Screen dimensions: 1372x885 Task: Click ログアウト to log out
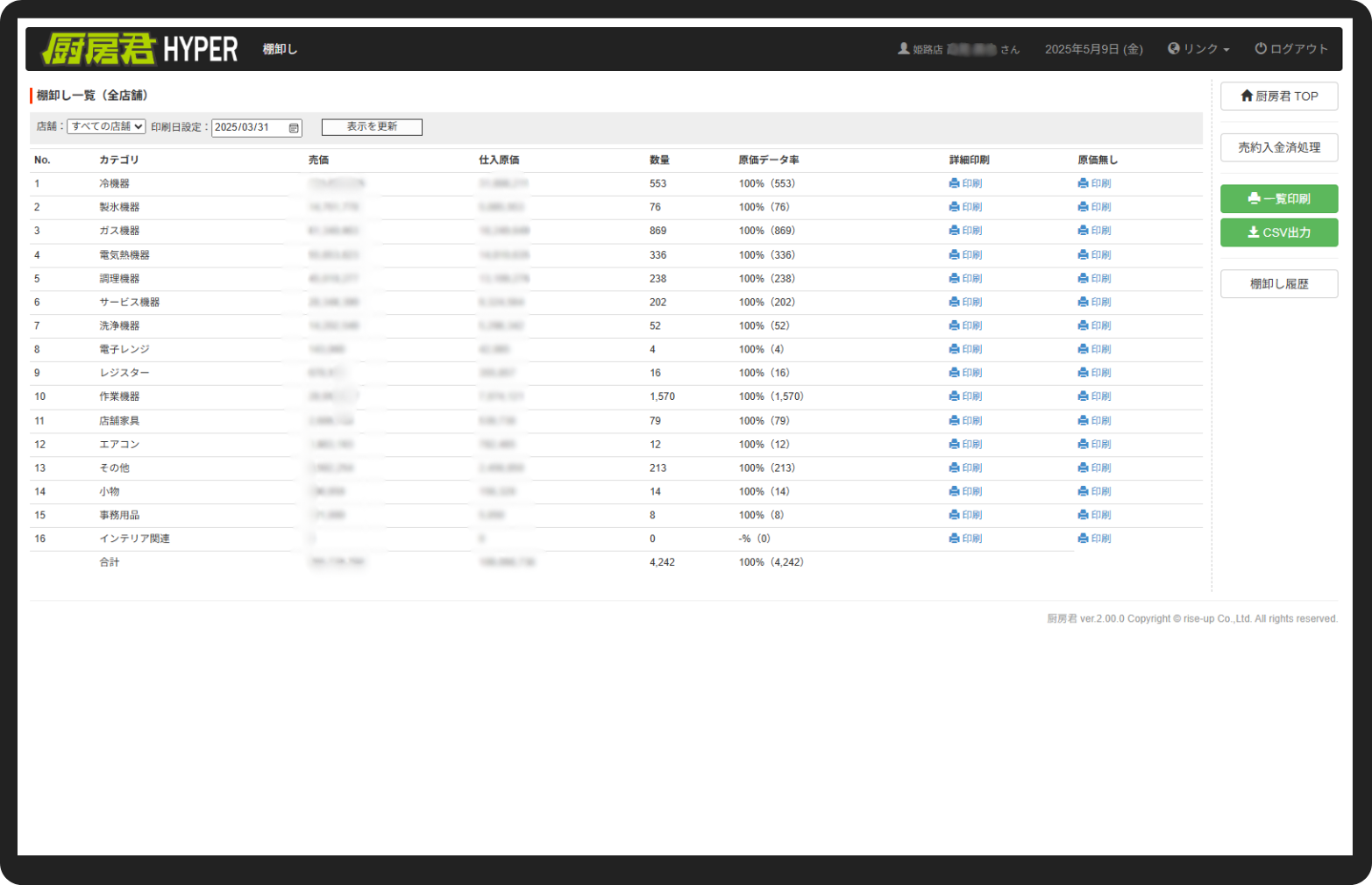click(x=1291, y=49)
